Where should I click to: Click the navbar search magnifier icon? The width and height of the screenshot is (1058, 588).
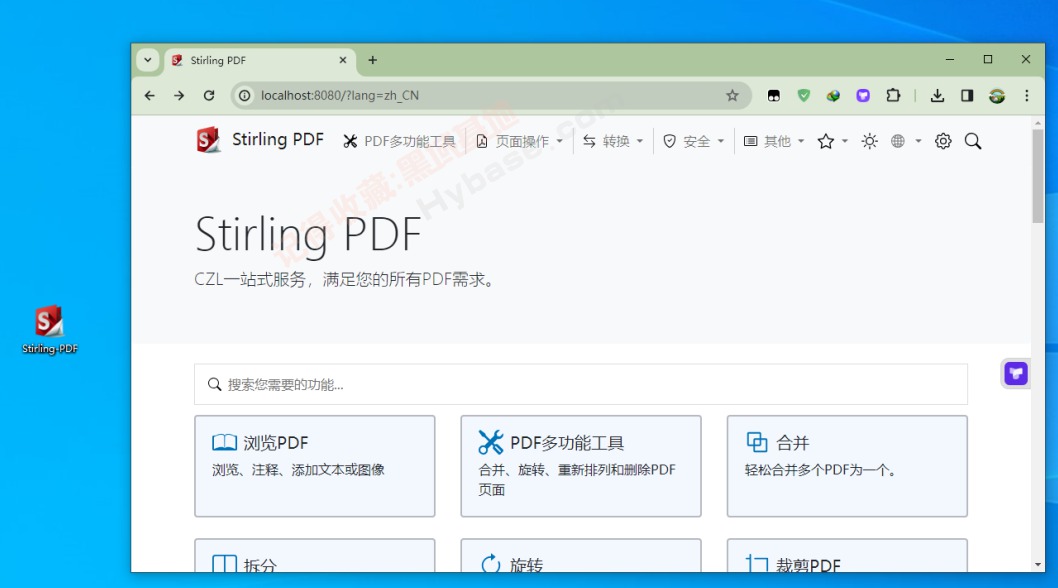(x=972, y=141)
